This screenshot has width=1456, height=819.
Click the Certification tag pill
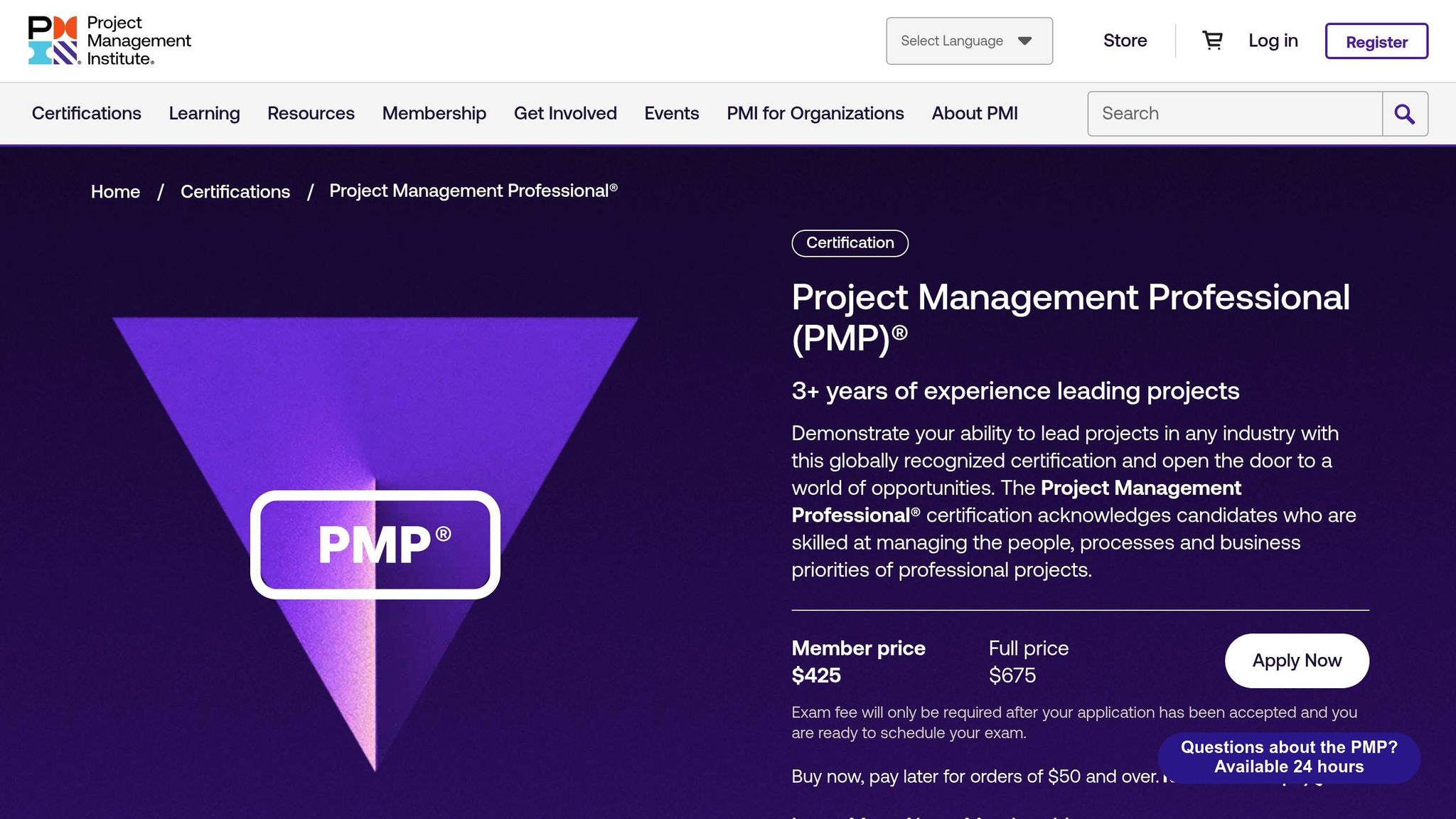coord(850,243)
